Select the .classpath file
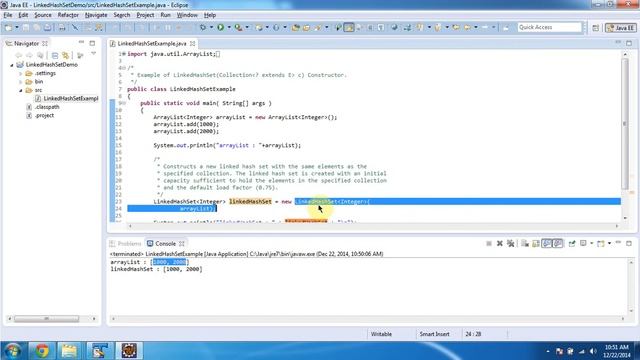The image size is (640, 360). point(43,107)
